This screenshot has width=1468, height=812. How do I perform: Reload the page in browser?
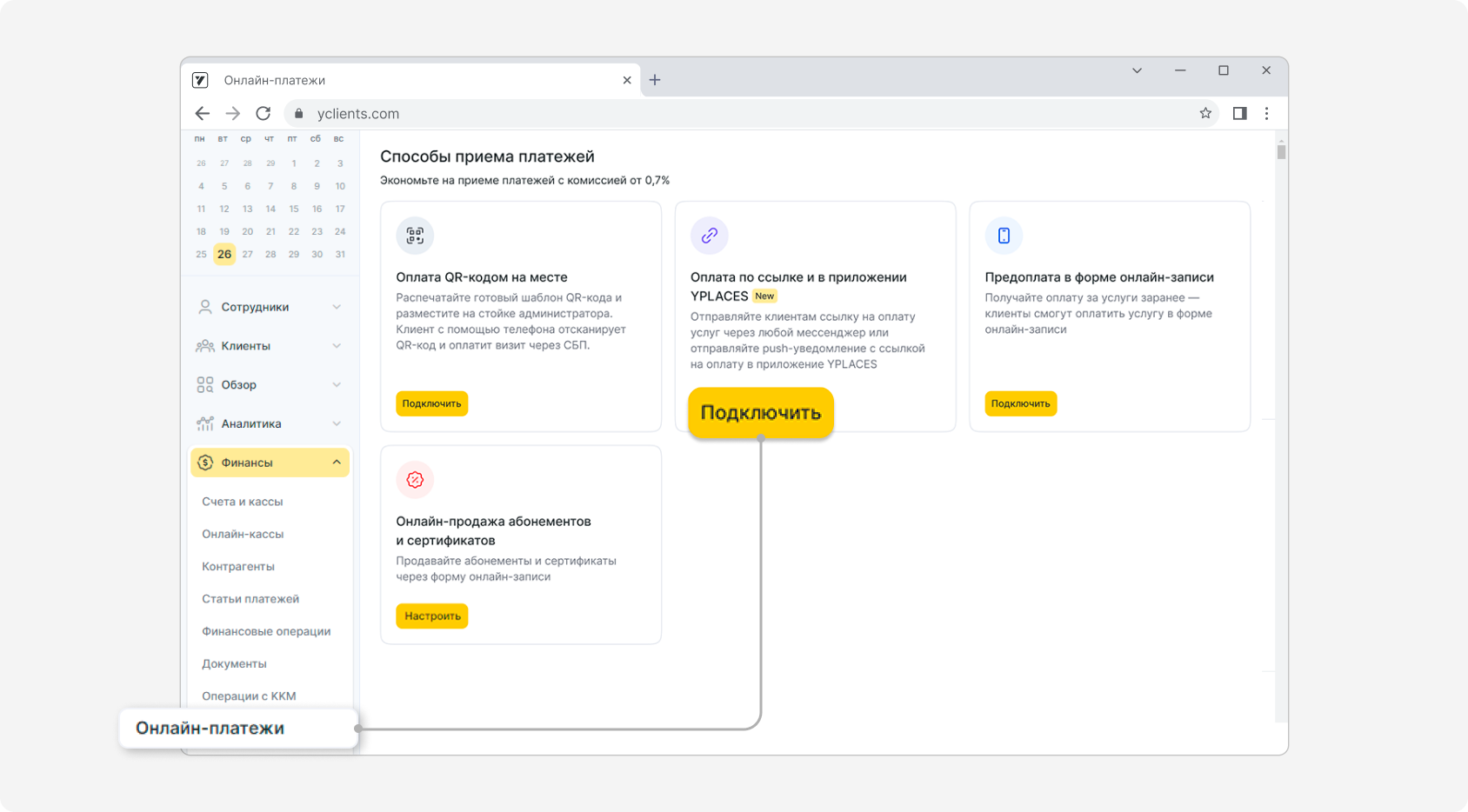(263, 113)
